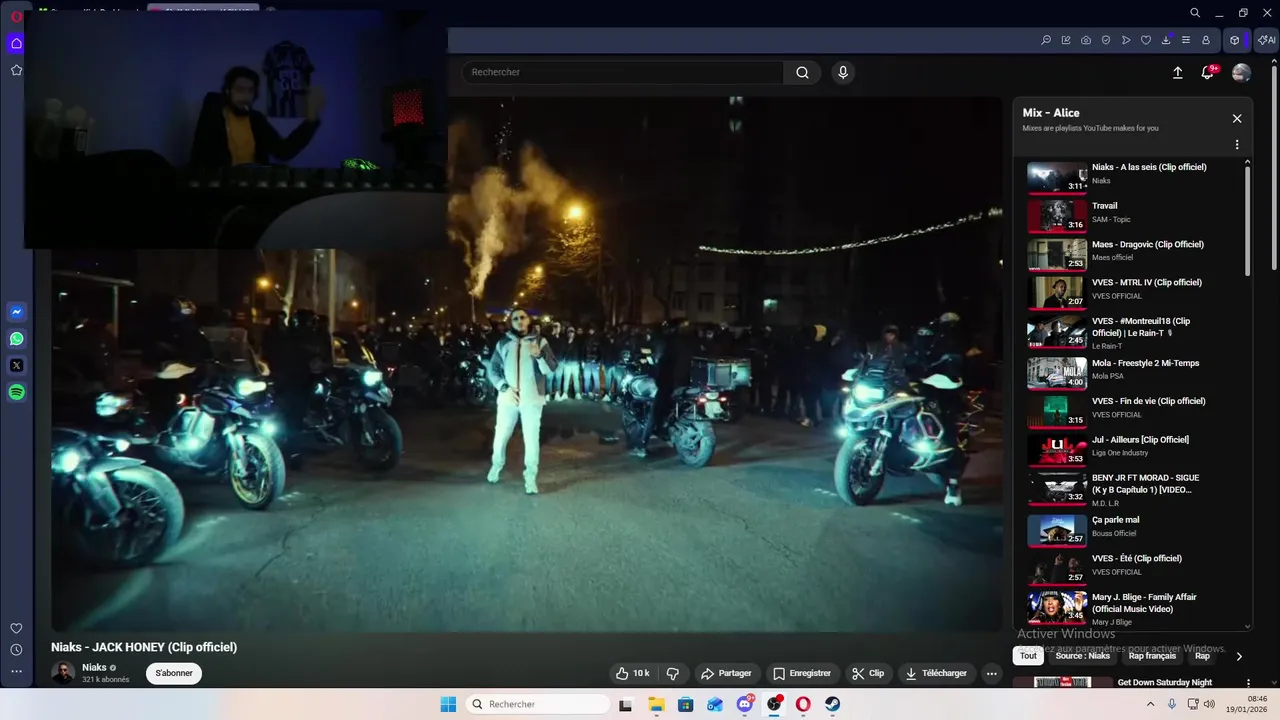Dislike the video

click(x=673, y=673)
